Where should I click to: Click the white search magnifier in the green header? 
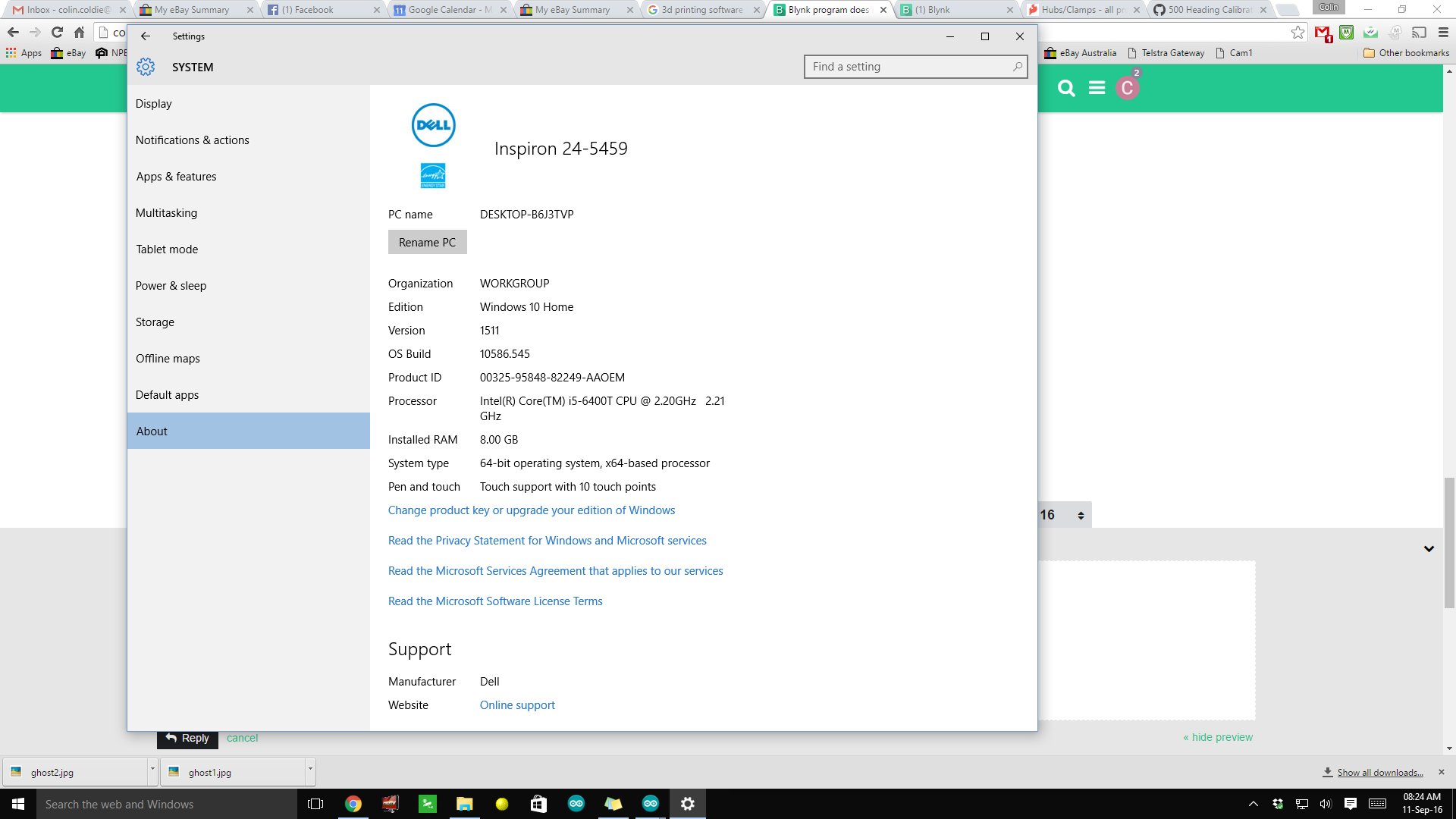tap(1066, 88)
